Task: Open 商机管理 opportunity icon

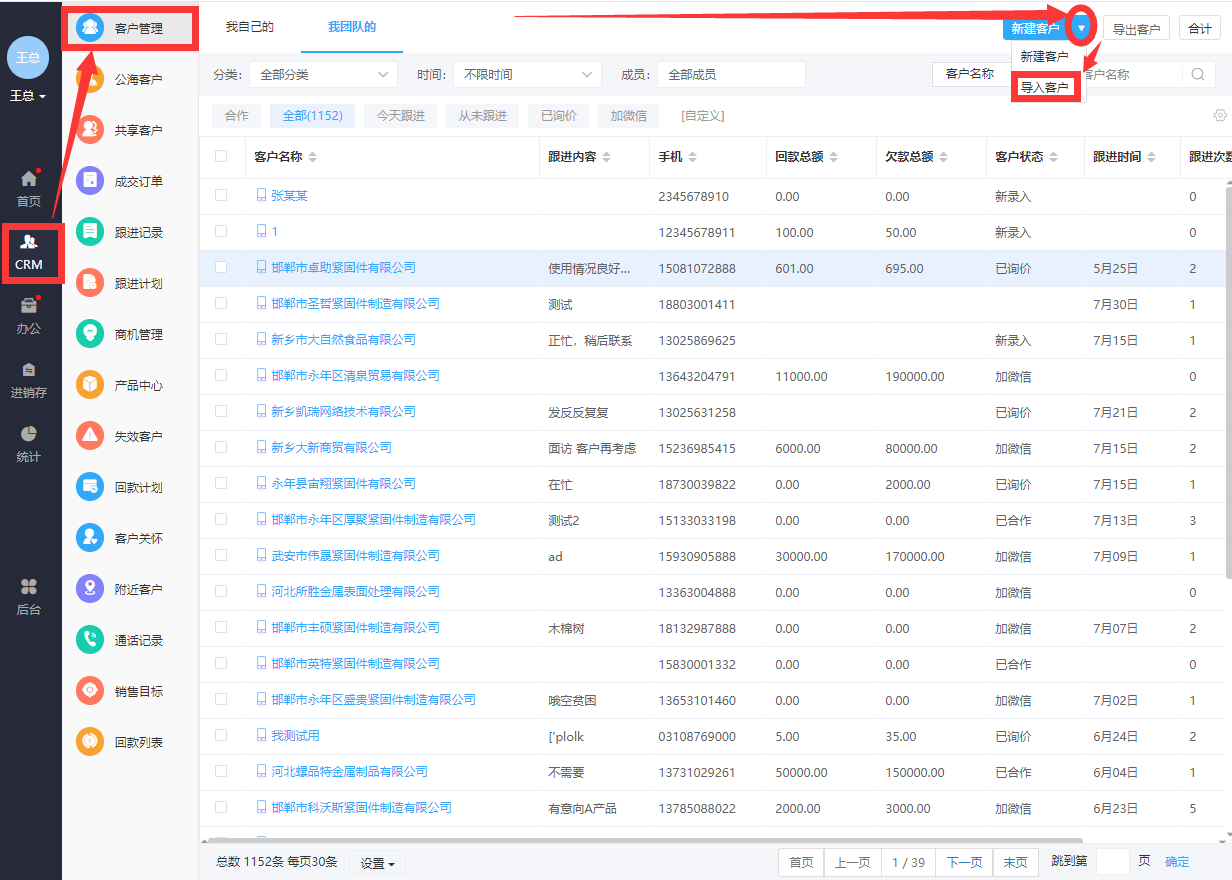Action: pos(90,334)
